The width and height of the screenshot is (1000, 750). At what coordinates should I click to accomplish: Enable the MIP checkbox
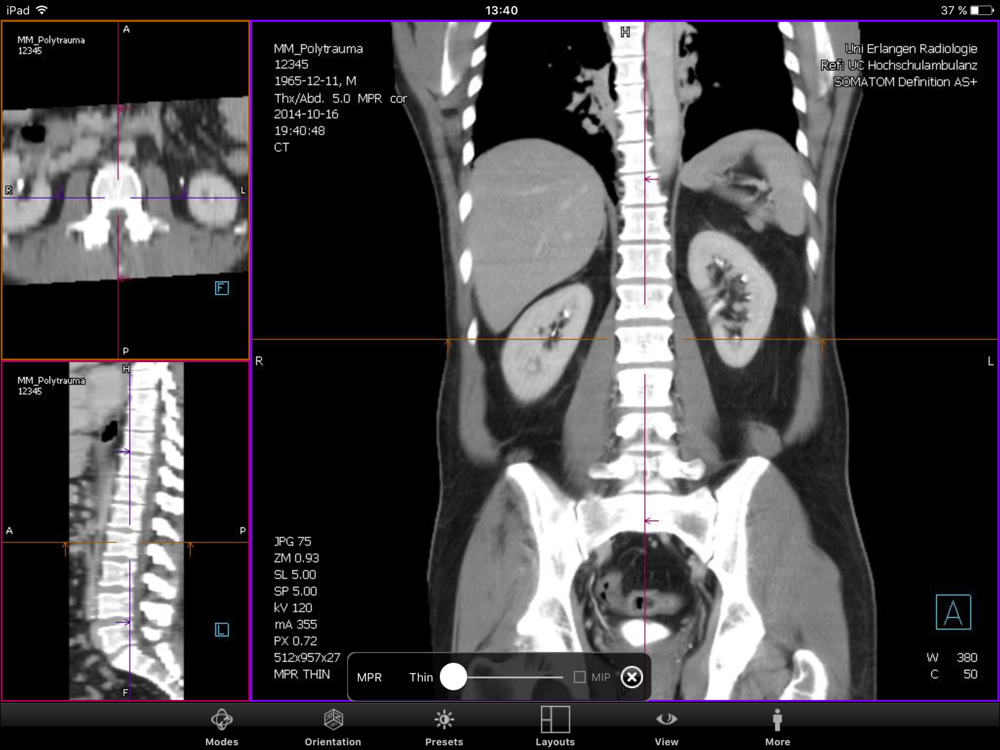pyautogui.click(x=579, y=677)
